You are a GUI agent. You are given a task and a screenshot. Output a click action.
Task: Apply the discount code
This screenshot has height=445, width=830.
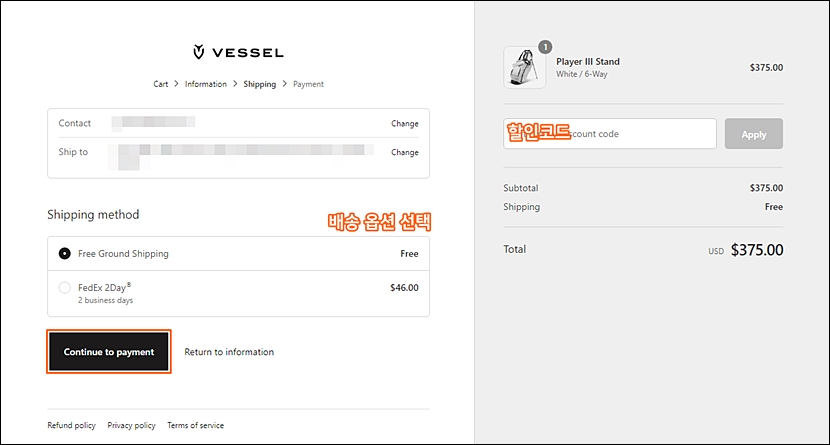pyautogui.click(x=754, y=134)
